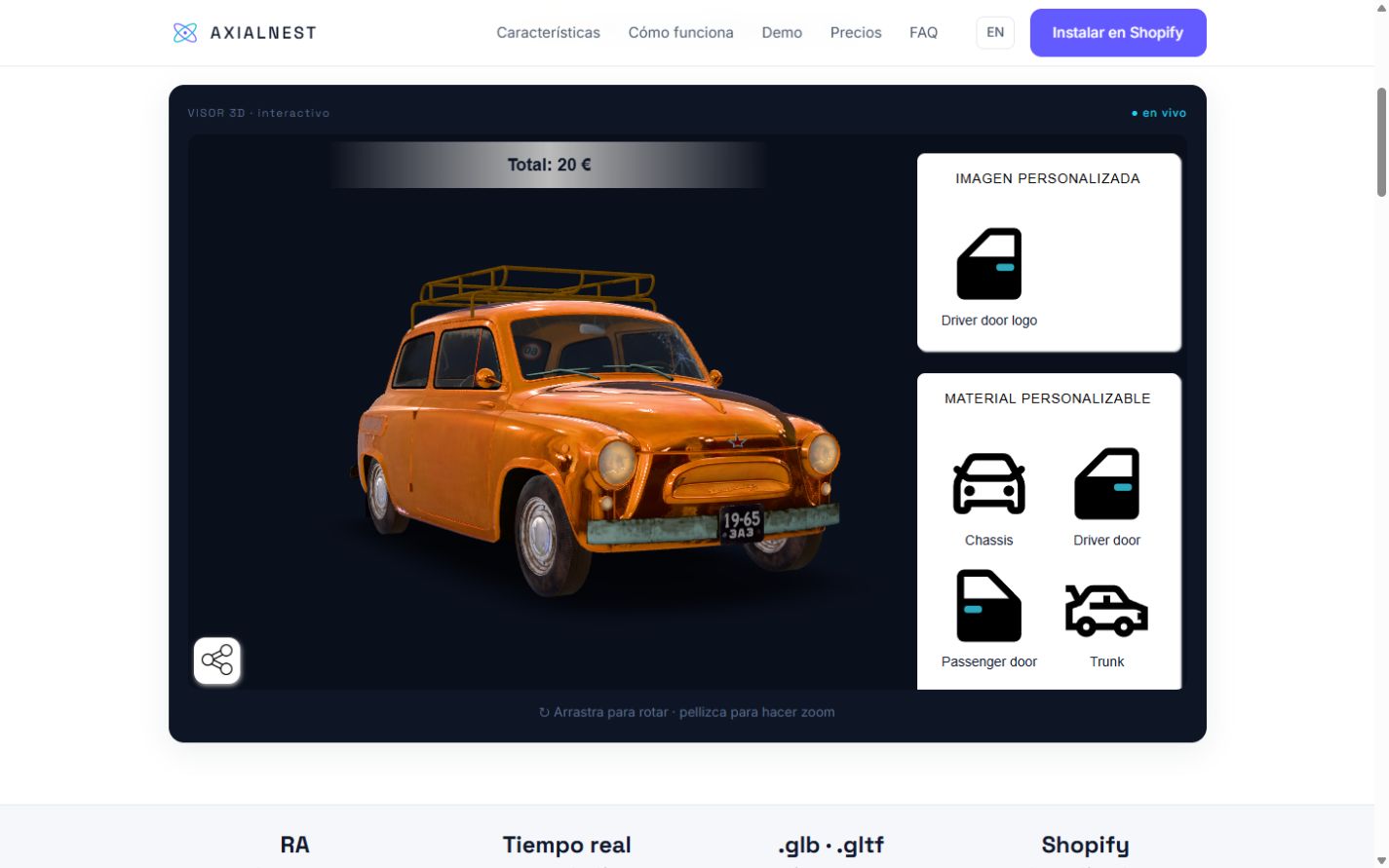Choose the Passenger door material icon
1389x868 pixels.
pyautogui.click(x=988, y=606)
